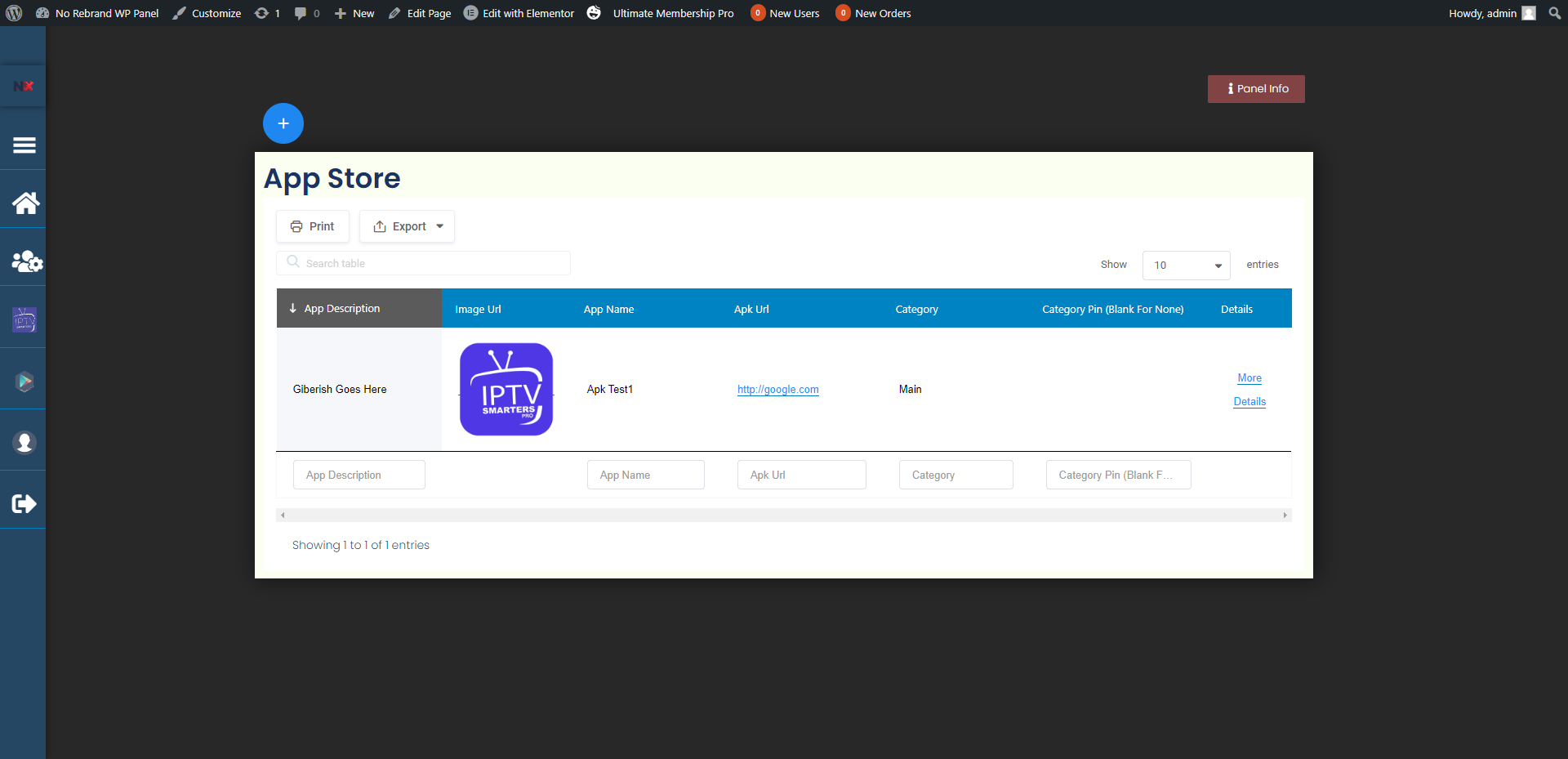Click the Howdy, admin account item
Image resolution: width=1568 pixels, height=759 pixels.
[x=1492, y=13]
